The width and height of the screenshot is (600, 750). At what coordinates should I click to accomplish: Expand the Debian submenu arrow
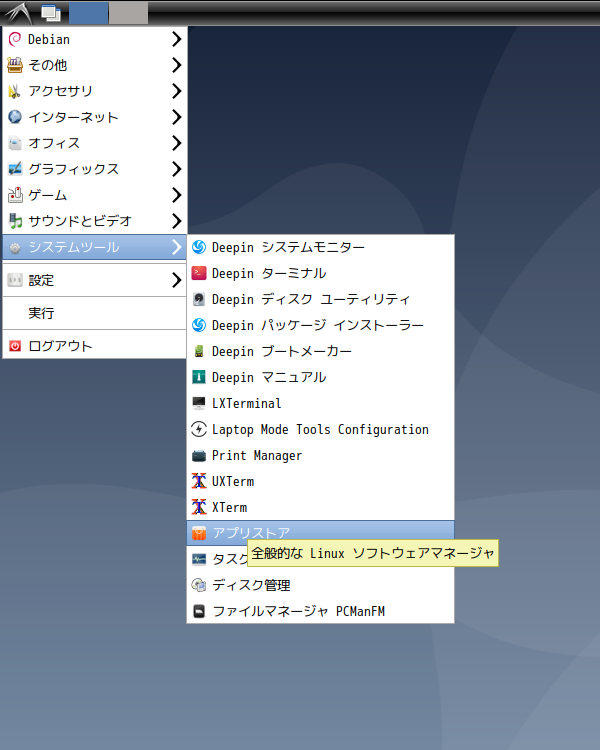point(177,39)
